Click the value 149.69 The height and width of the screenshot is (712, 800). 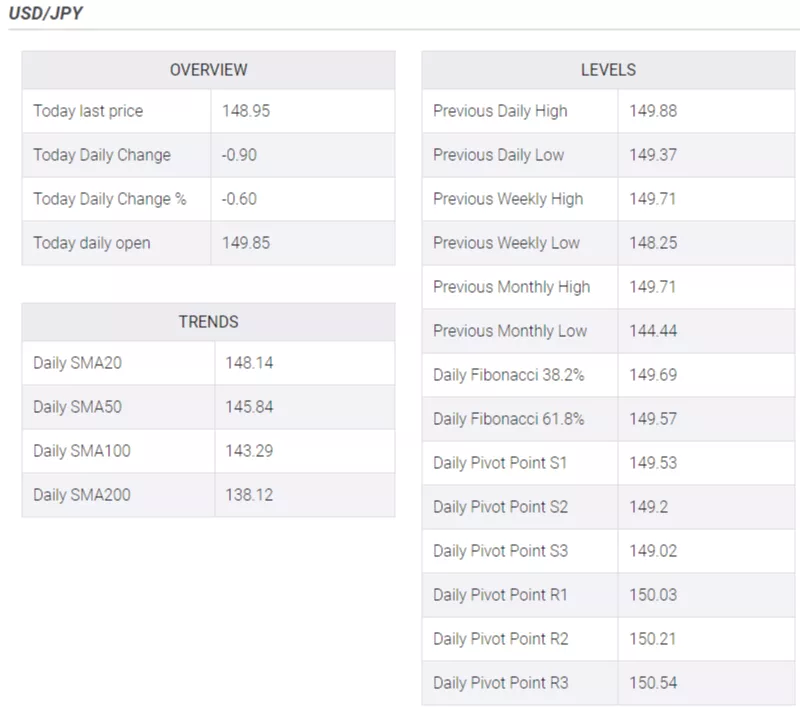coord(653,375)
